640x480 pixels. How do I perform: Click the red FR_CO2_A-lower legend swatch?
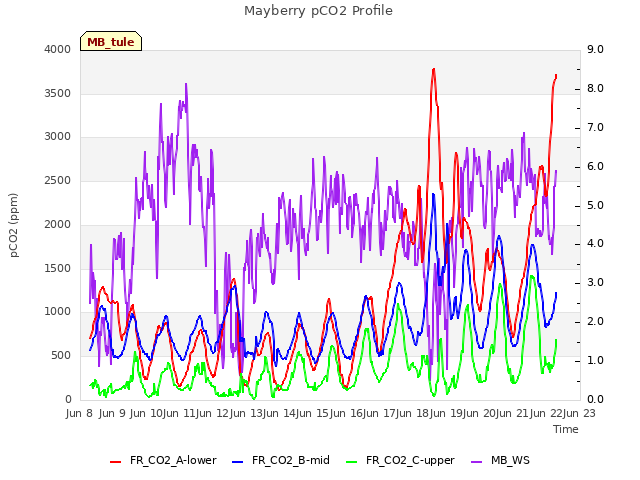point(116,461)
